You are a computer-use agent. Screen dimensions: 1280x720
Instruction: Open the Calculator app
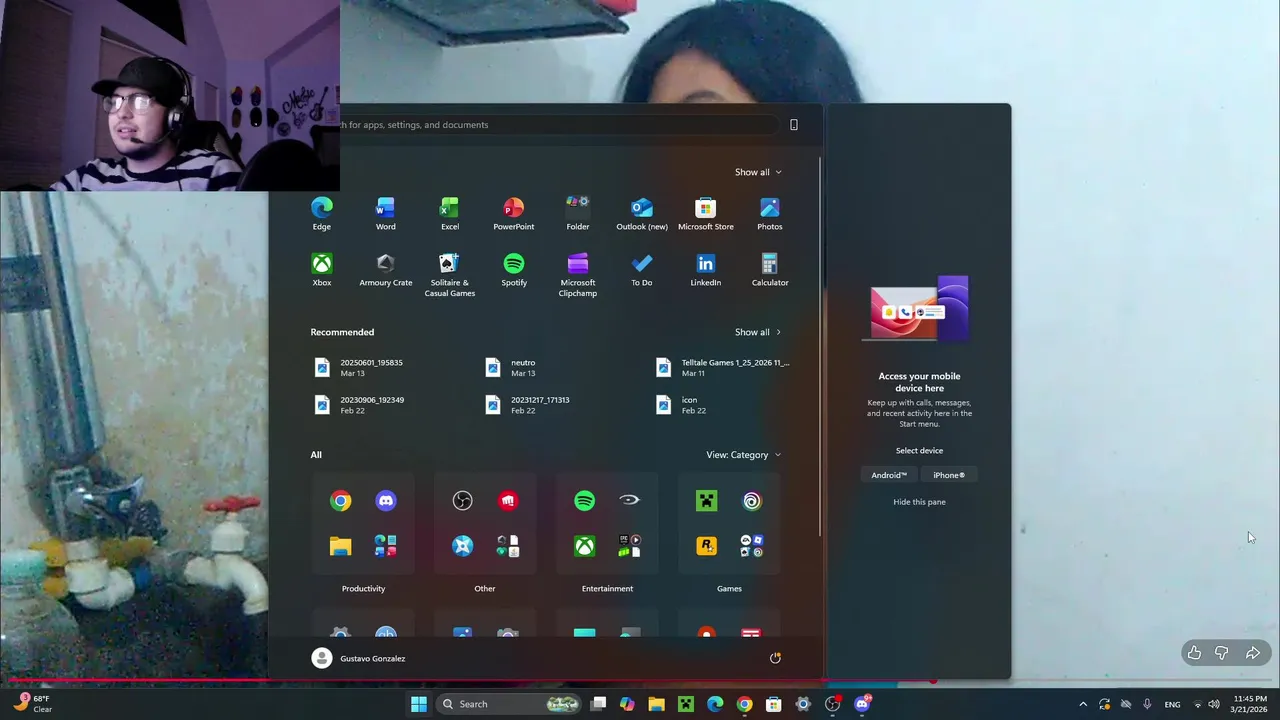(770, 269)
